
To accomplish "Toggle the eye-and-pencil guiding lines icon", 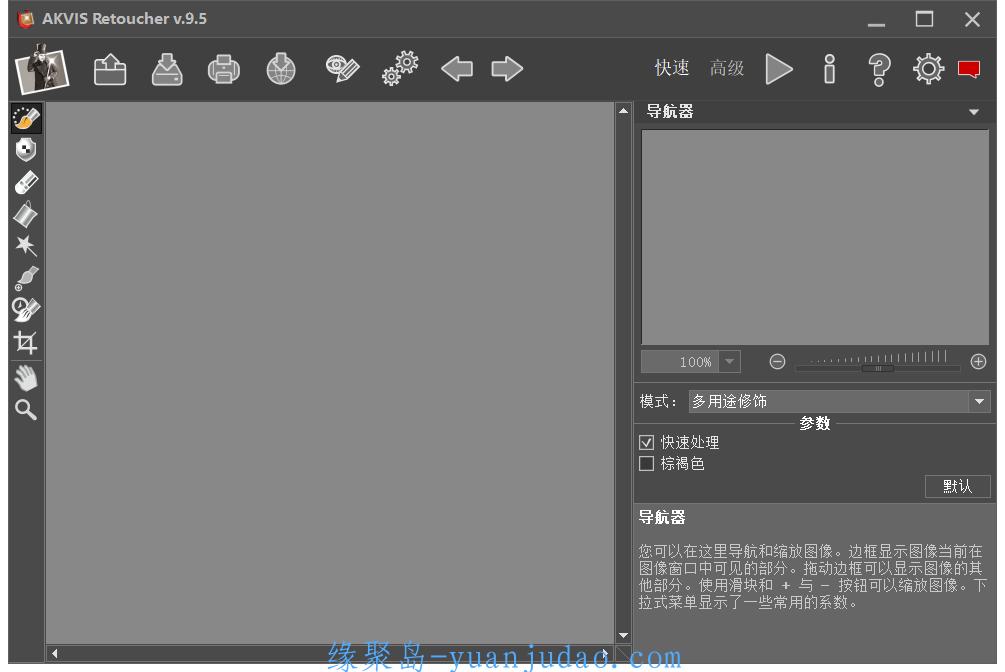I will [x=342, y=69].
